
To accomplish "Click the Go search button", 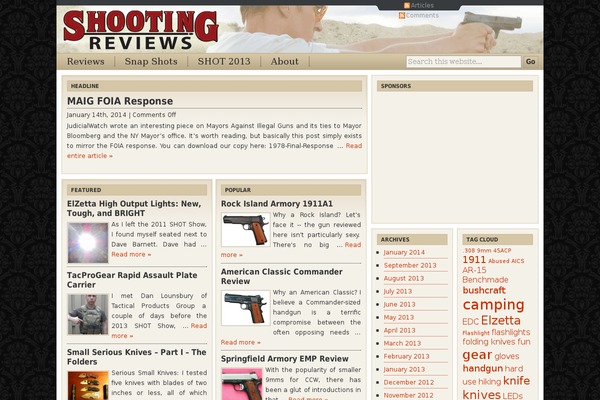I will pyautogui.click(x=530, y=62).
